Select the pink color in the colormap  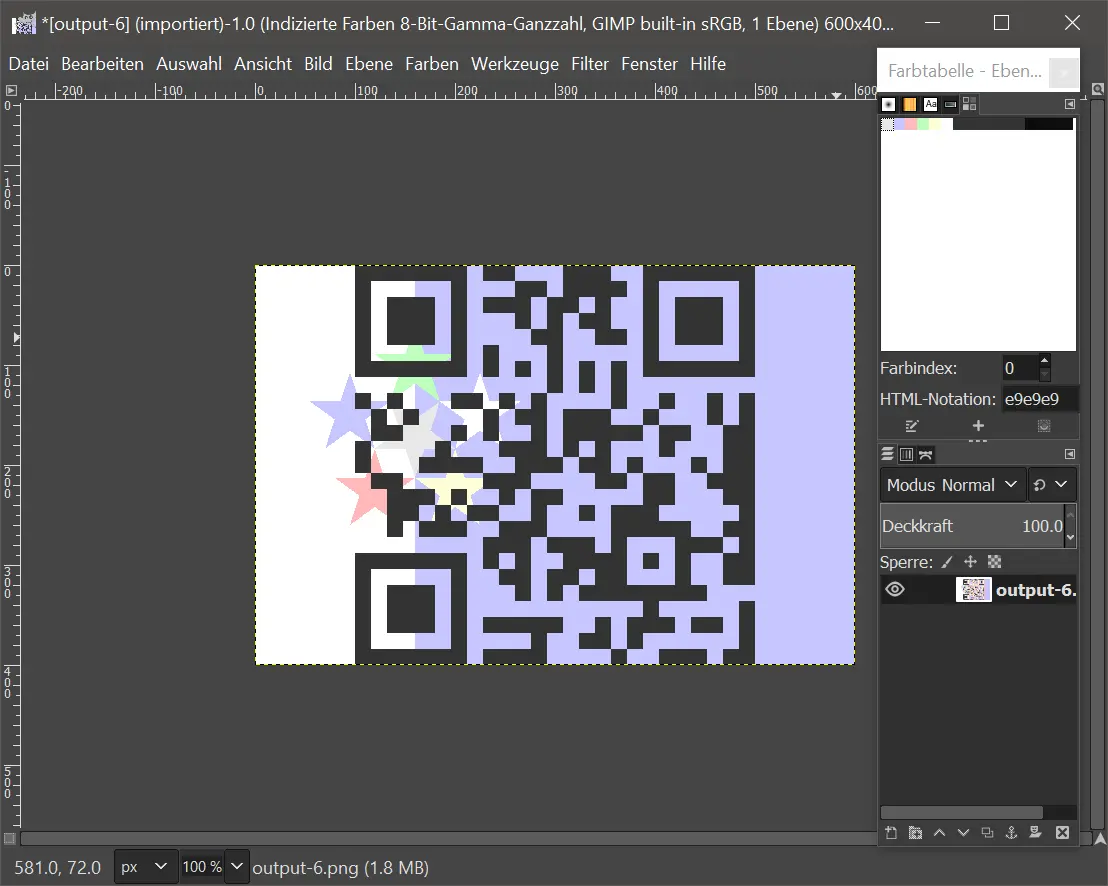tap(910, 124)
